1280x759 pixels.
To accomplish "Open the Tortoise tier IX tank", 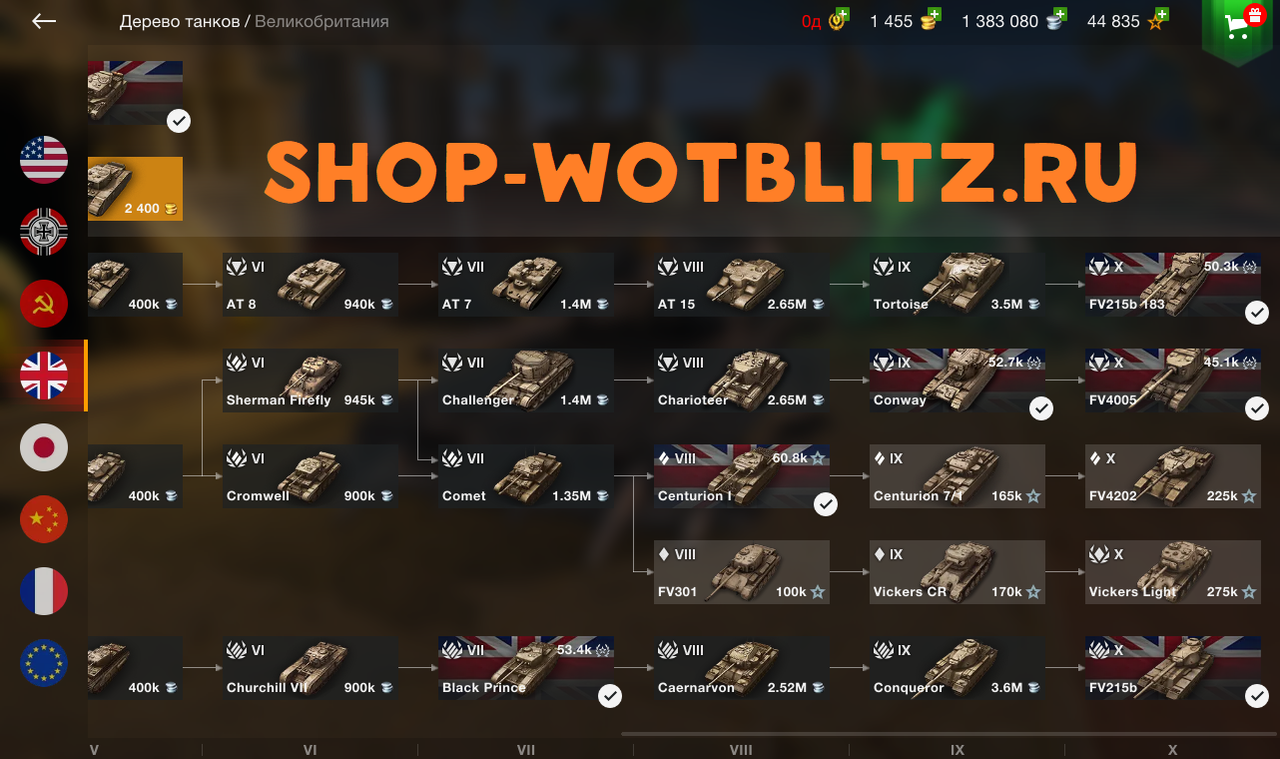I will point(957,285).
